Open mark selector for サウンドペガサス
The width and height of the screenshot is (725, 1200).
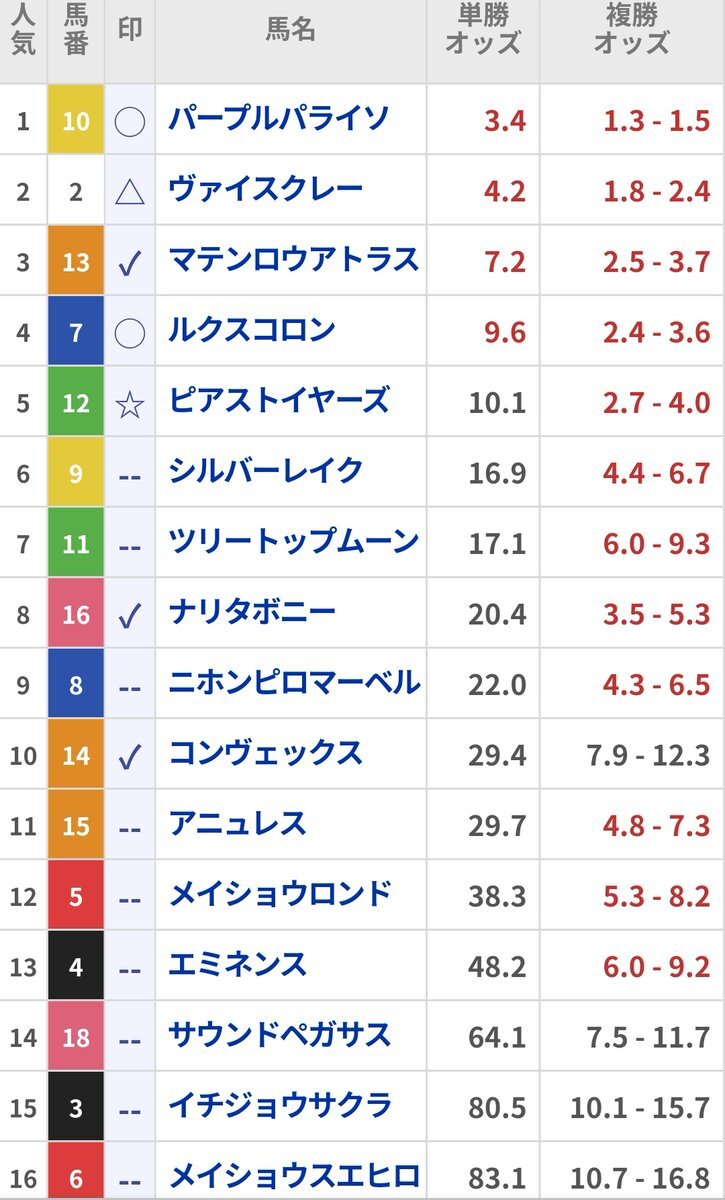point(130,1039)
